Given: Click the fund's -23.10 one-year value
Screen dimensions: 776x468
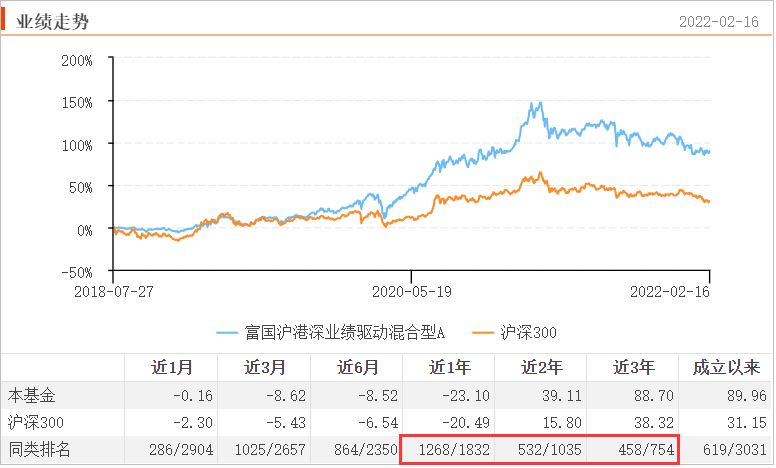Looking at the screenshot, I should point(466,396).
